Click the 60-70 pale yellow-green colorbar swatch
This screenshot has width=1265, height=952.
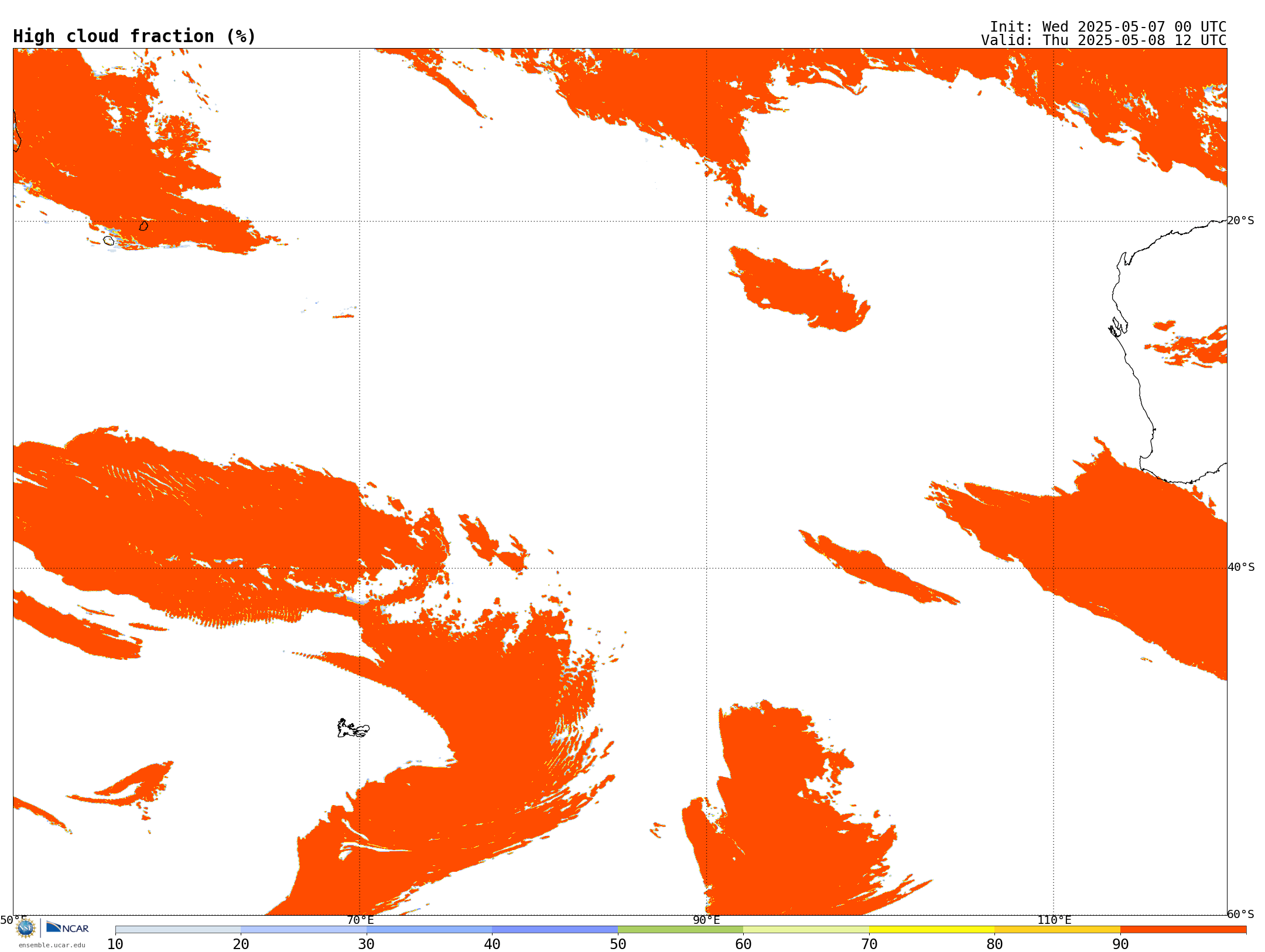806,930
